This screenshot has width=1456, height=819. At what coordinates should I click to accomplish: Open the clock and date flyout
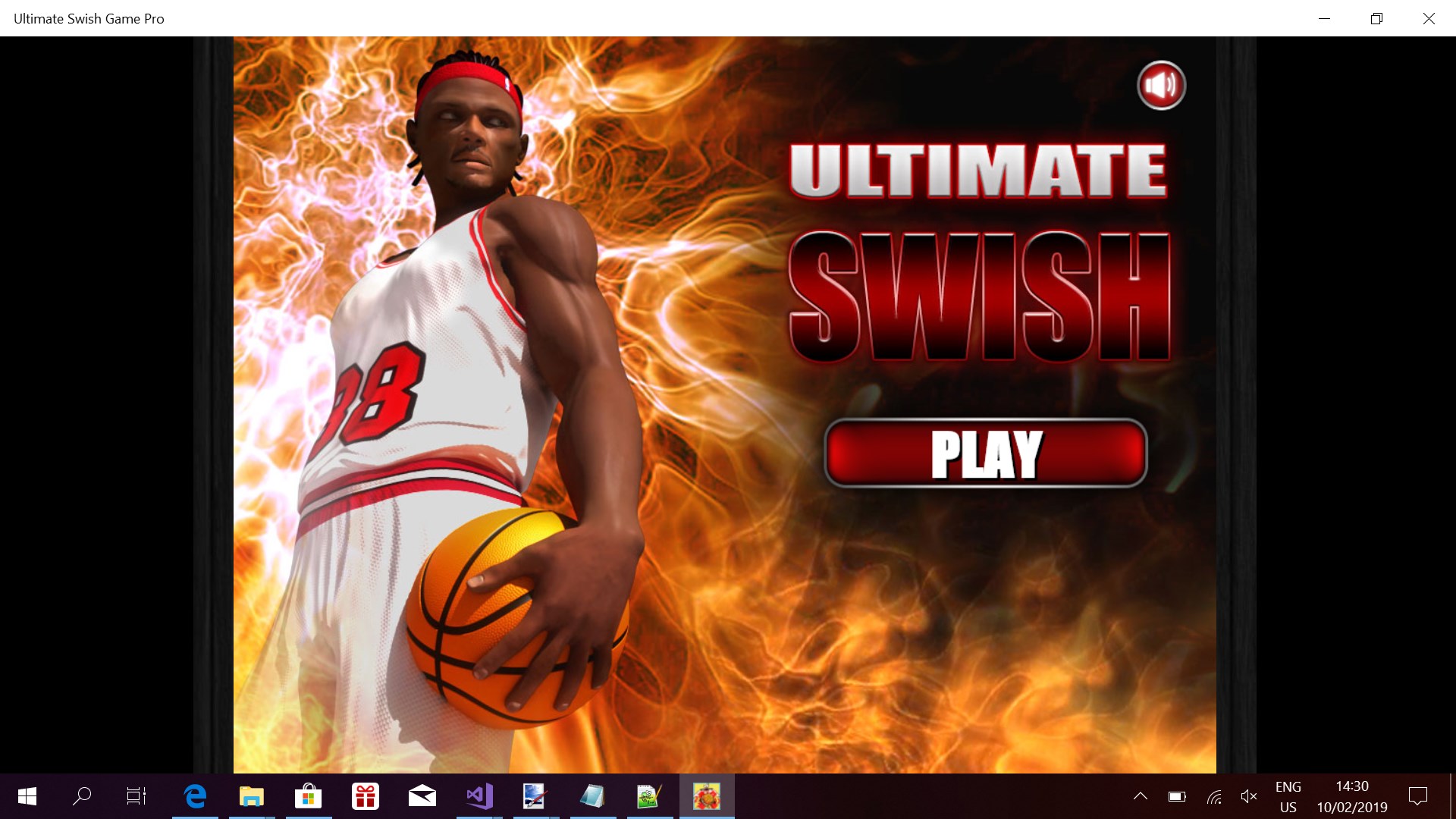click(x=1352, y=796)
